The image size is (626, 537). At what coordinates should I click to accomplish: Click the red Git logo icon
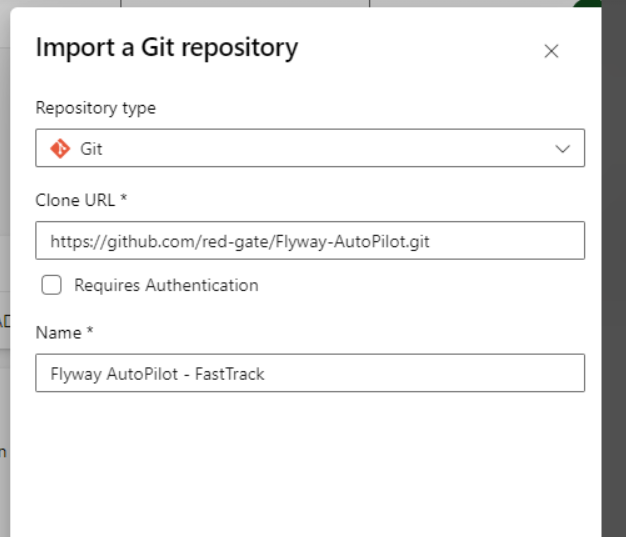(x=60, y=148)
